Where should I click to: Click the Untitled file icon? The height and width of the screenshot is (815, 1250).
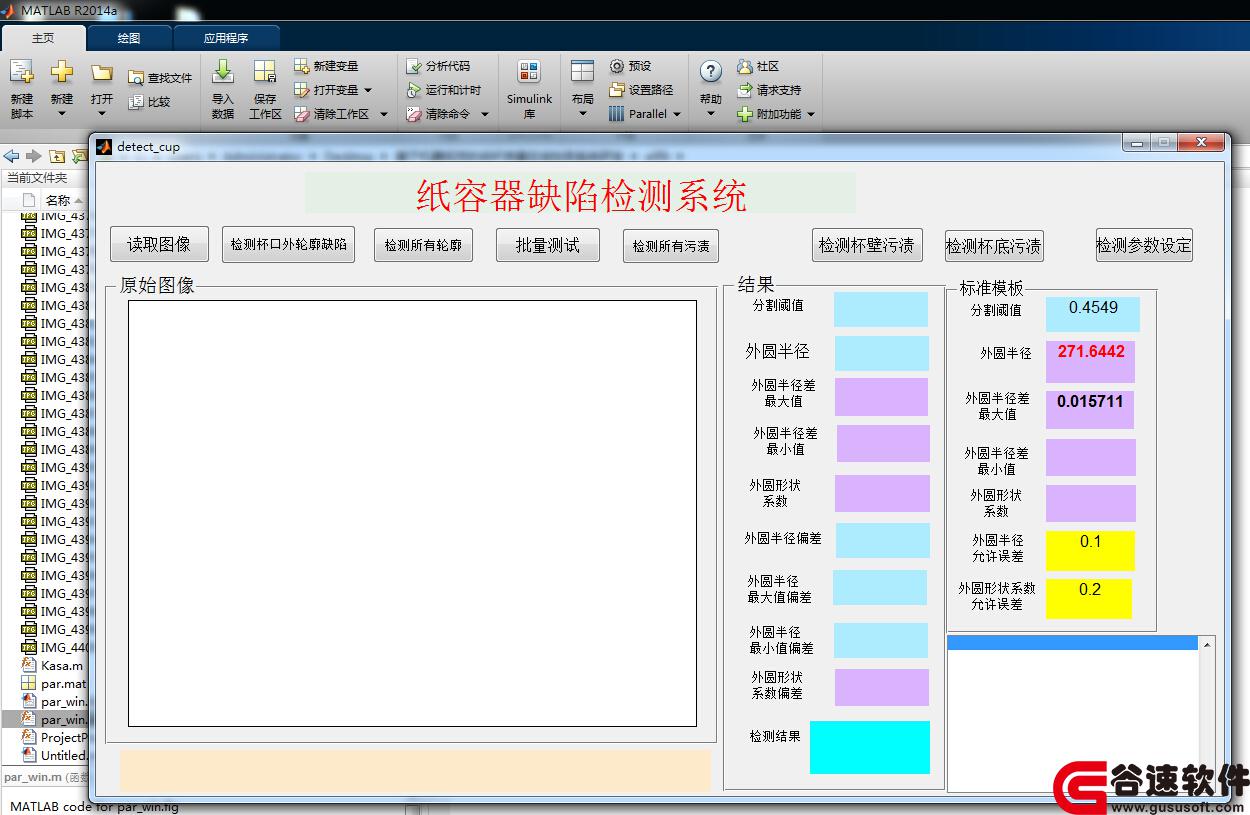(29, 755)
